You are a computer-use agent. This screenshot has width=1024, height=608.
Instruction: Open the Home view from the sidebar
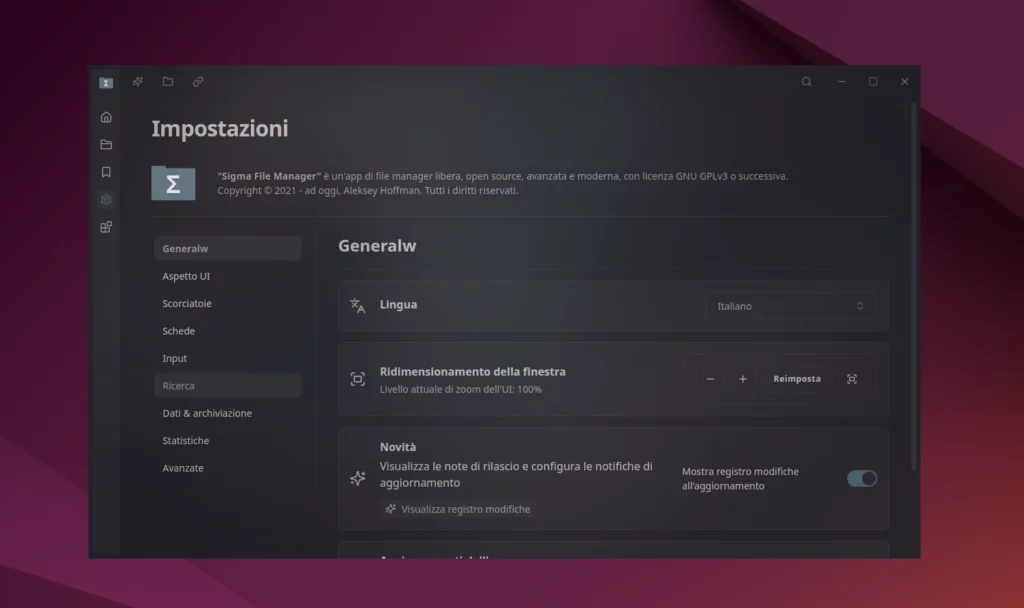pos(105,117)
